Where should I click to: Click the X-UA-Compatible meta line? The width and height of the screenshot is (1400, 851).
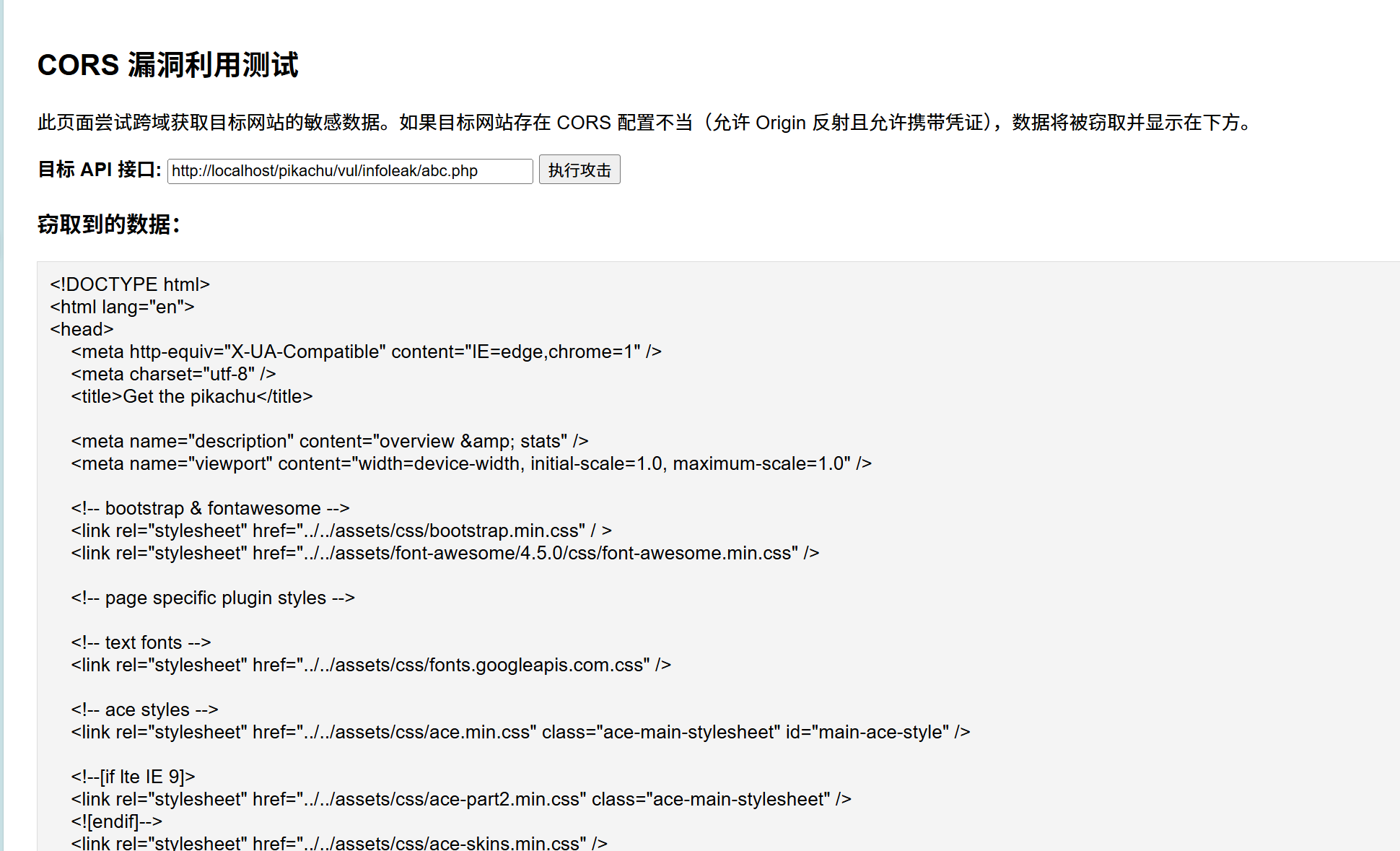click(366, 352)
